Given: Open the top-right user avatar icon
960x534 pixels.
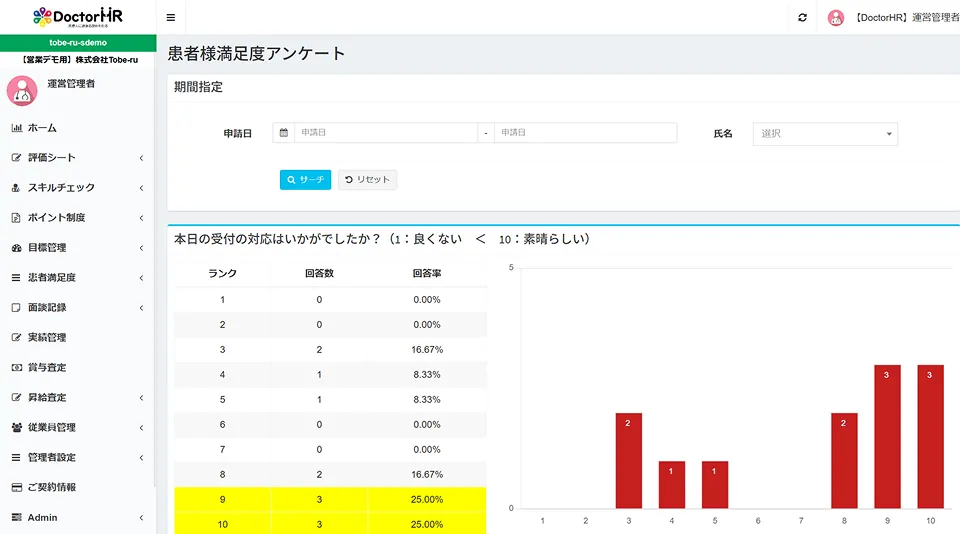Looking at the screenshot, I should click(836, 18).
